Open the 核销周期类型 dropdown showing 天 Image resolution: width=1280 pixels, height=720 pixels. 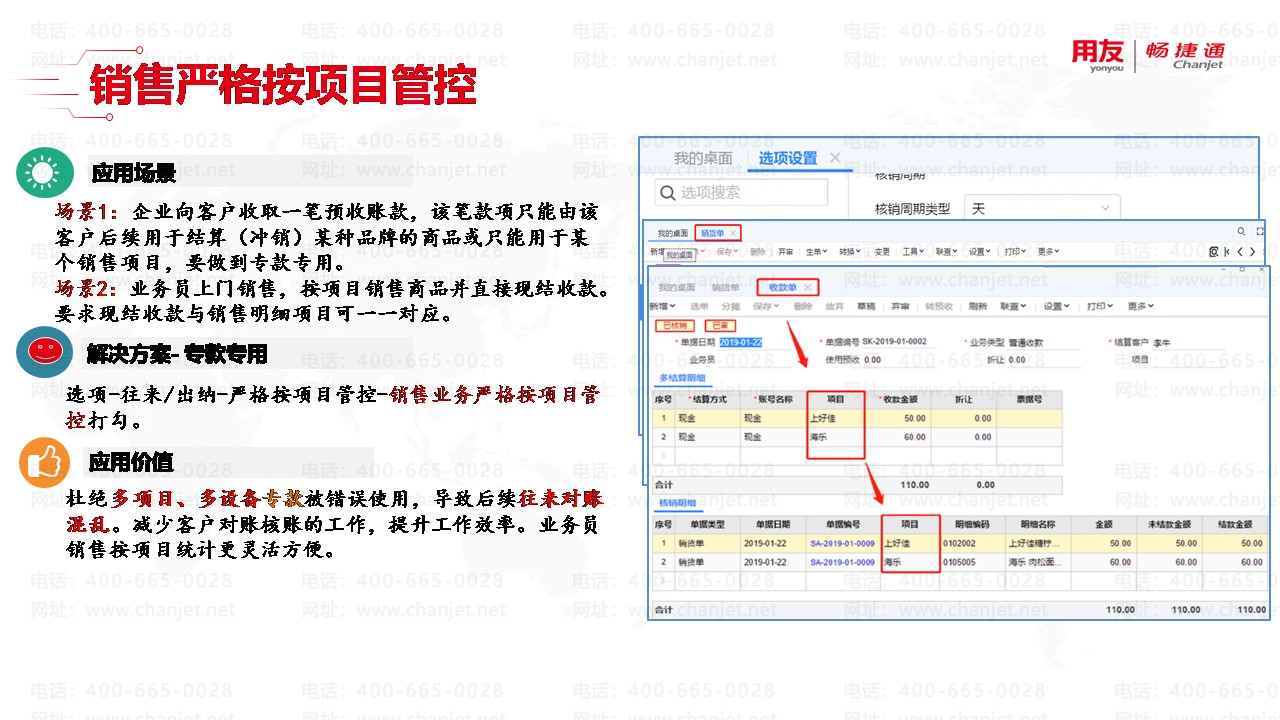[x=1041, y=209]
